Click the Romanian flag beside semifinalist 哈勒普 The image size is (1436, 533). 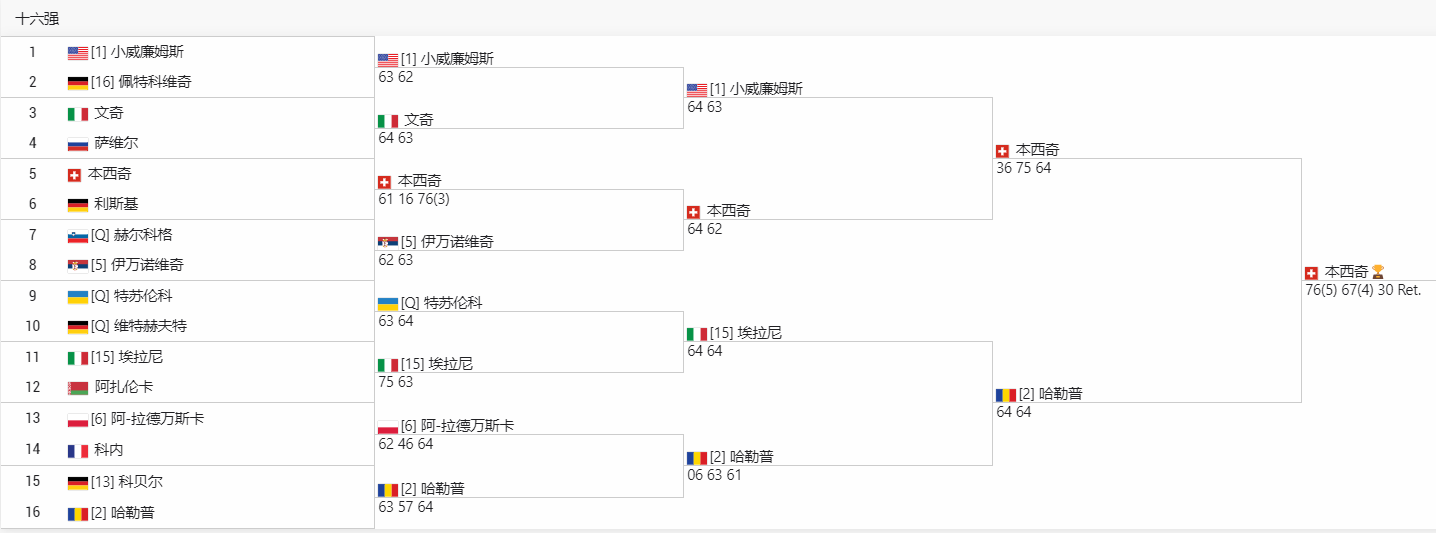1006,395
